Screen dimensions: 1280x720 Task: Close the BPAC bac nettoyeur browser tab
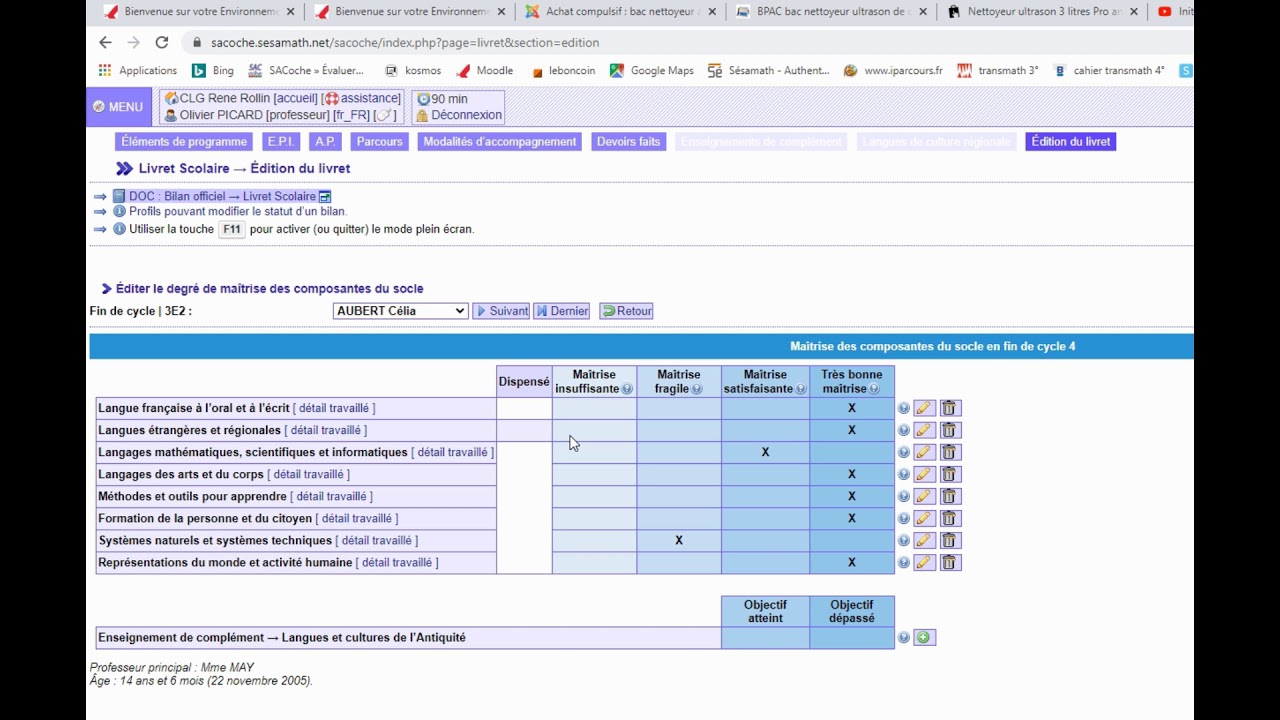tap(923, 12)
